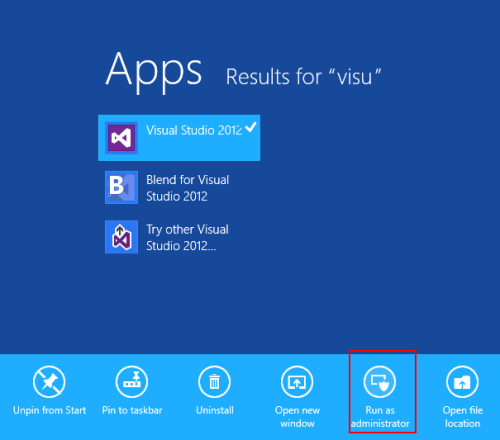Click the Uninstall trash icon
The image size is (500, 440).
coord(214,382)
